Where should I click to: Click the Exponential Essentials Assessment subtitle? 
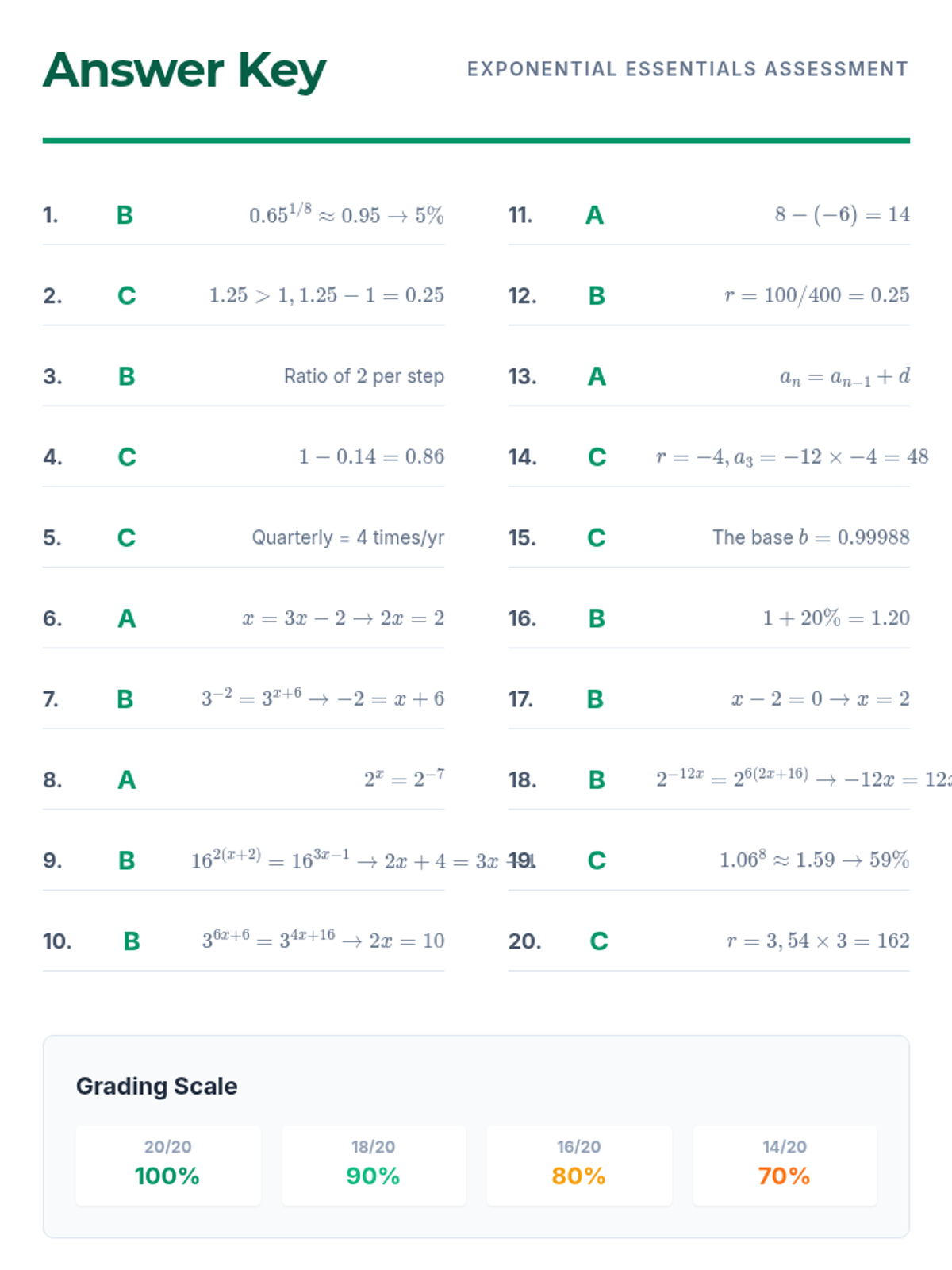click(687, 69)
